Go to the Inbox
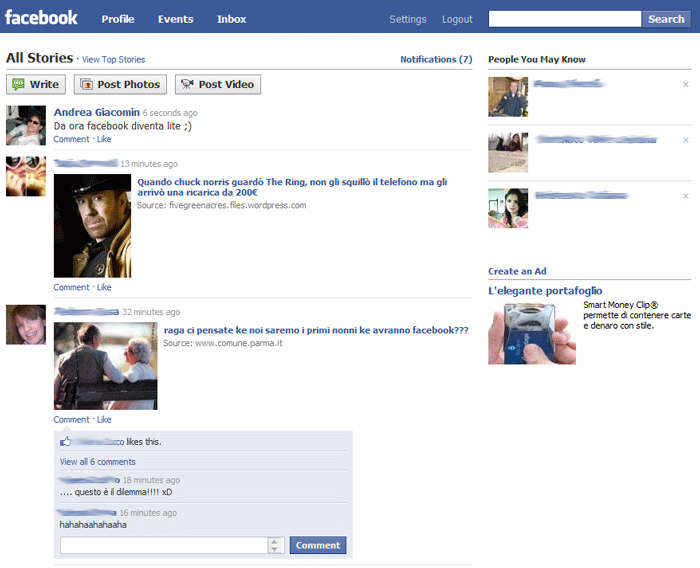Screen dimensions: 700x568 click(231, 19)
